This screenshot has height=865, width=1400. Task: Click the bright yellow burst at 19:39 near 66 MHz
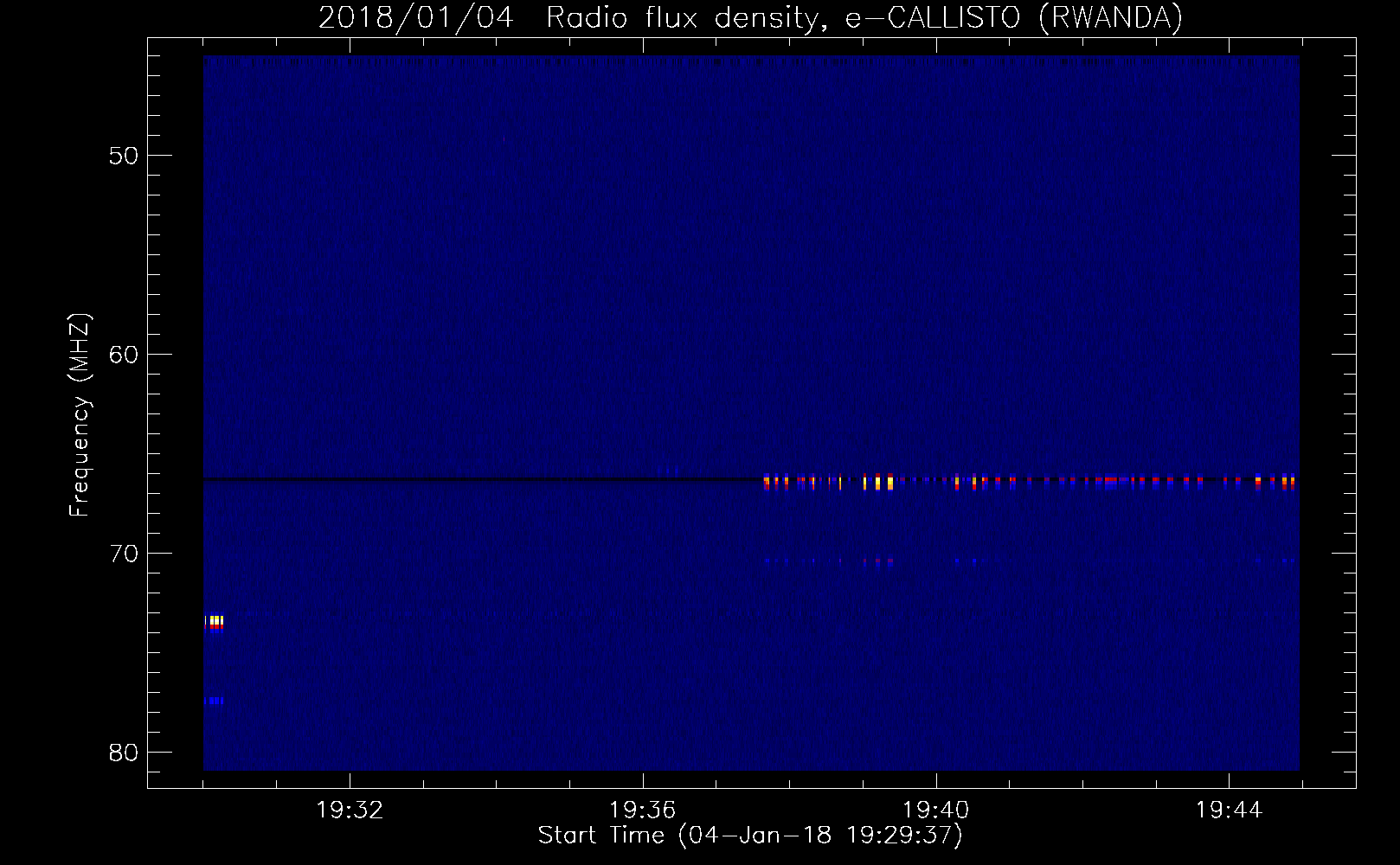[x=879, y=483]
